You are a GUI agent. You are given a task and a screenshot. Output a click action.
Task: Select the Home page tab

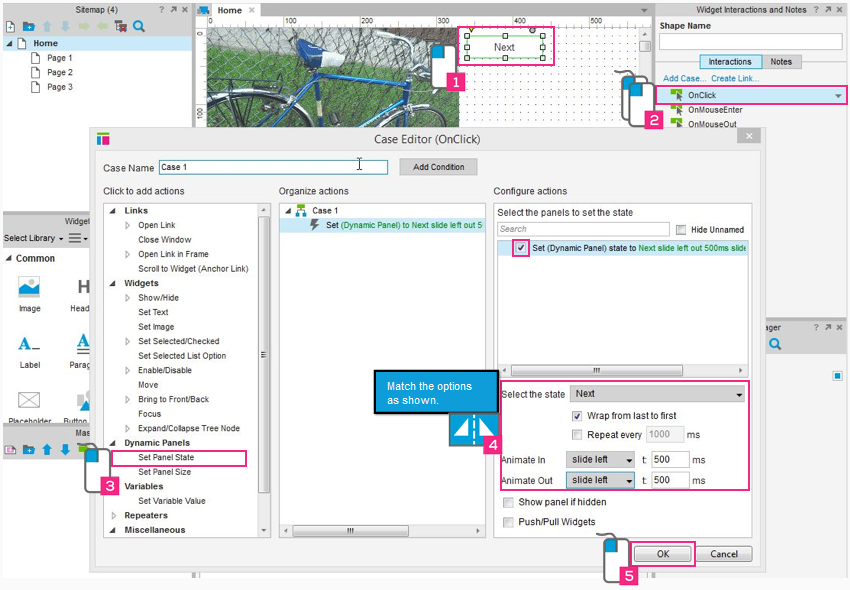tap(229, 10)
